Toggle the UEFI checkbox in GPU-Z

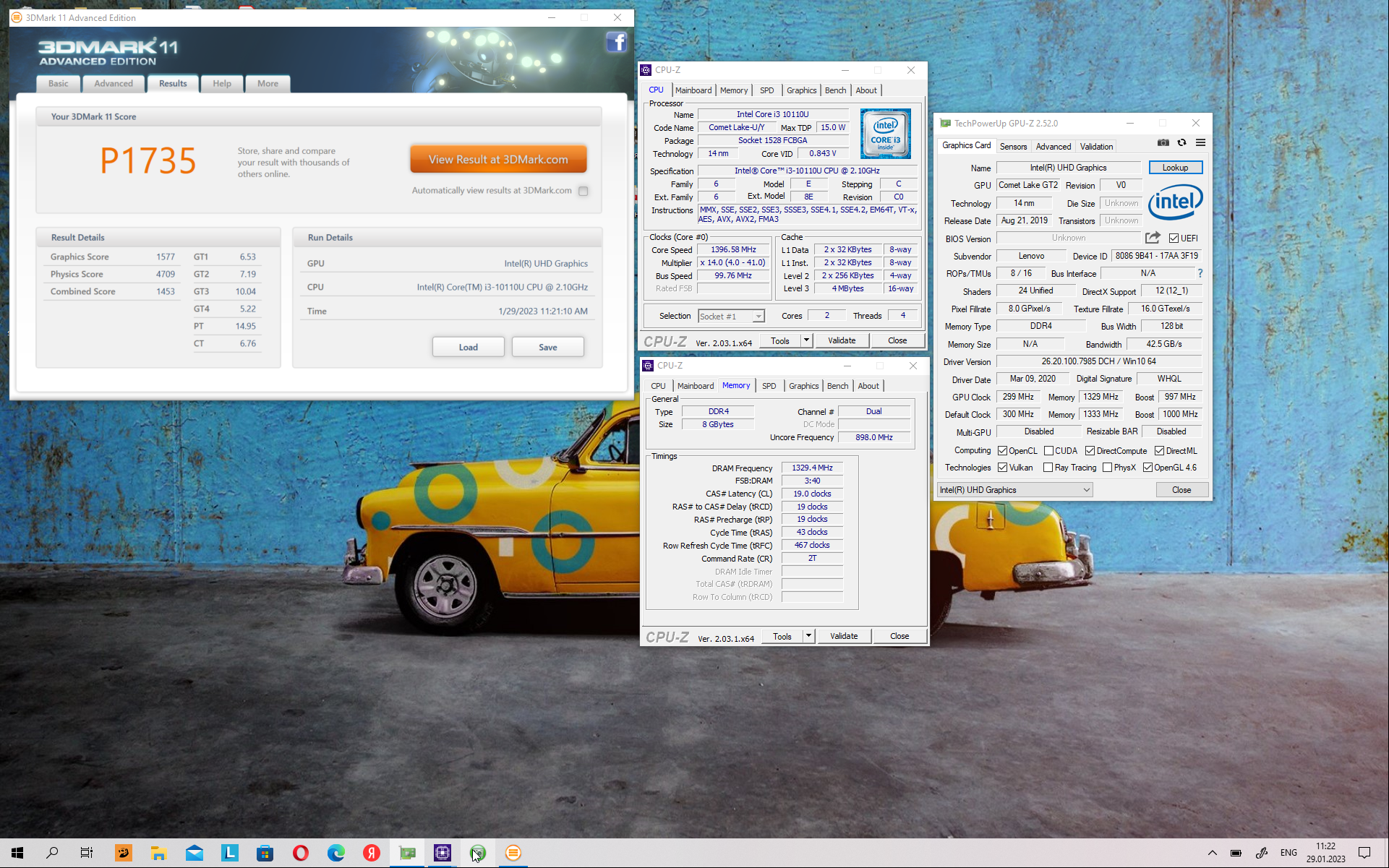(1174, 238)
